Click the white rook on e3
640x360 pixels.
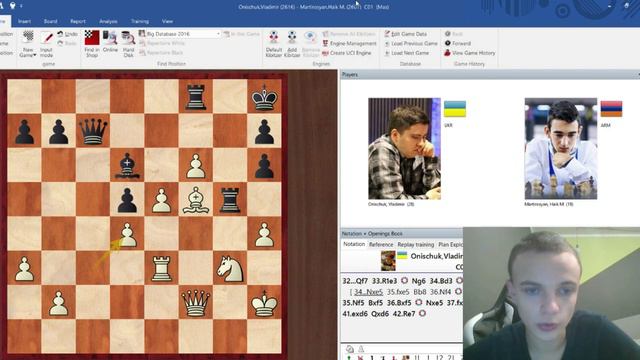[x=162, y=269]
